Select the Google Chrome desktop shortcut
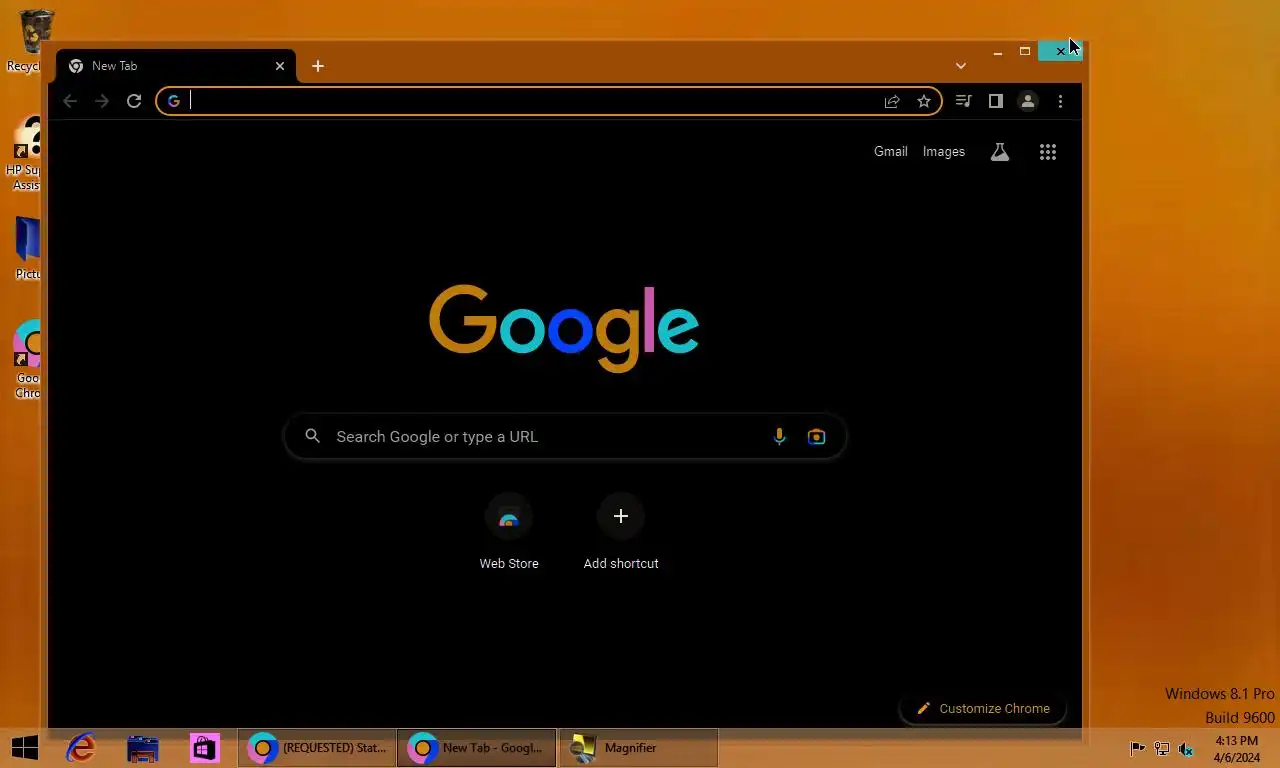1280x768 pixels. pyautogui.click(x=28, y=360)
